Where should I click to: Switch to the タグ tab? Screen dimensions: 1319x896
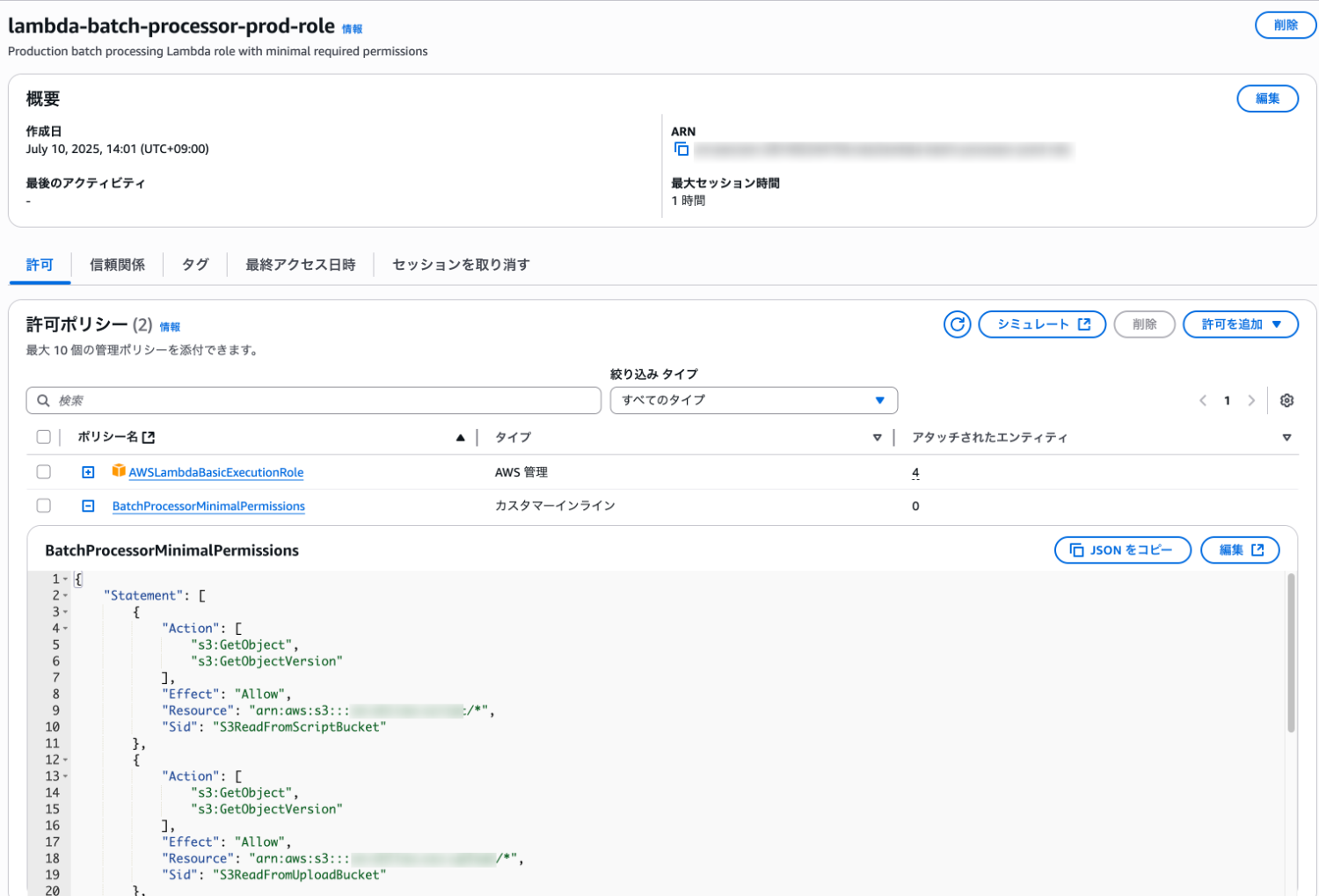coord(195,265)
